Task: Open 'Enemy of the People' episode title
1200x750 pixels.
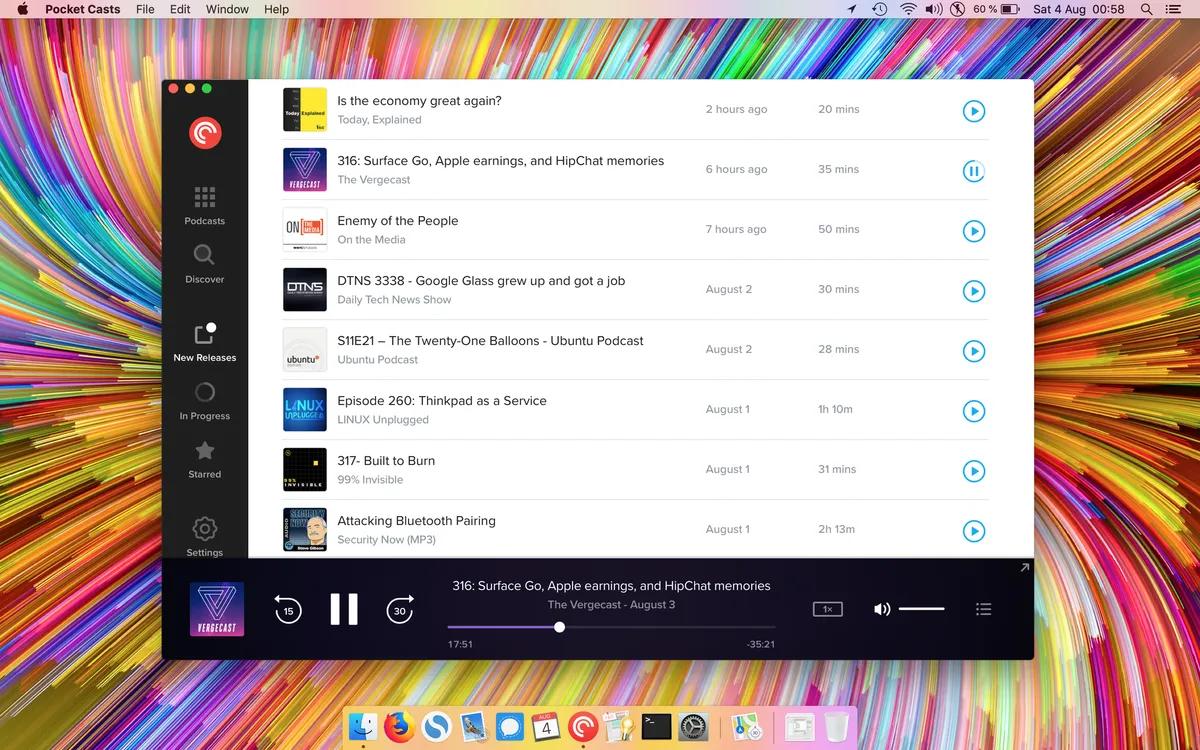Action: [397, 221]
